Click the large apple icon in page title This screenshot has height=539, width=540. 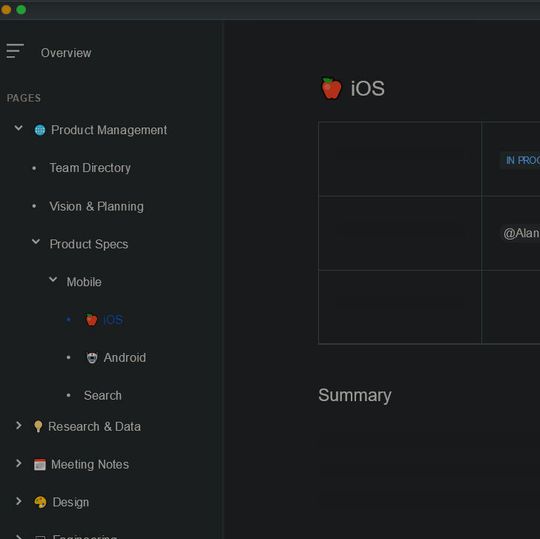click(x=331, y=89)
